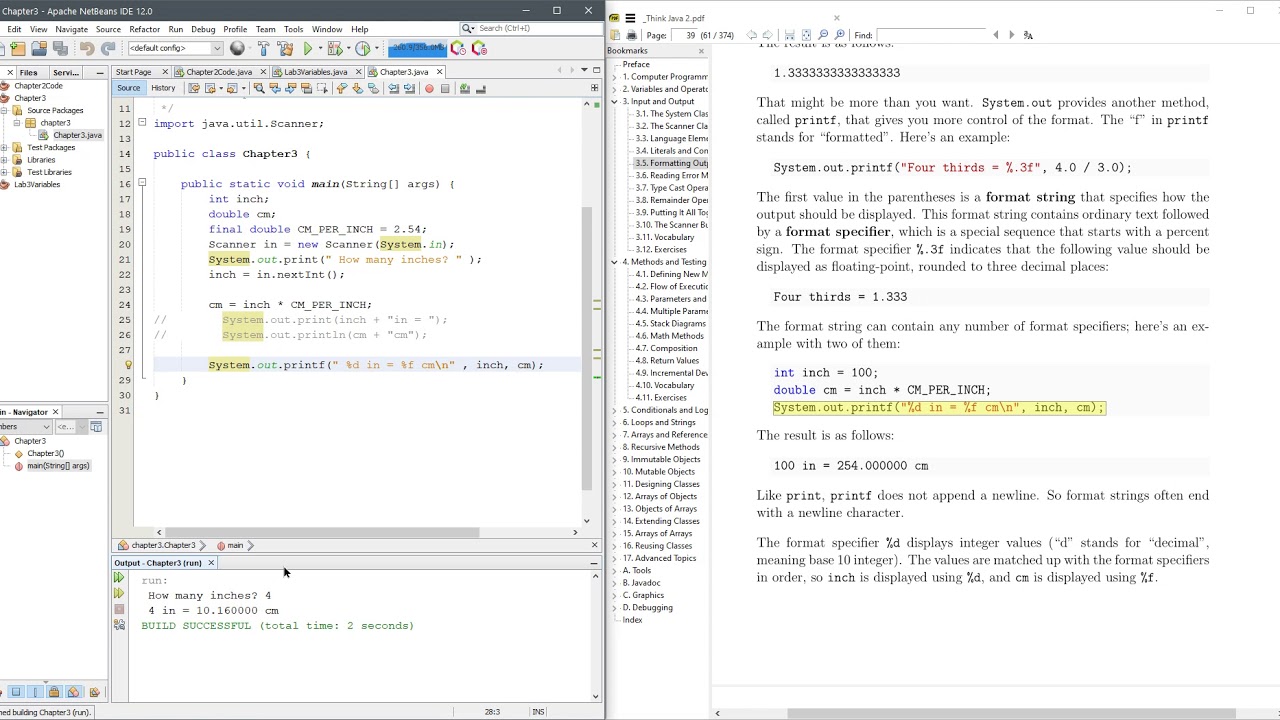
Task: Switch to Lab3Variables.java tab
Action: point(315,72)
